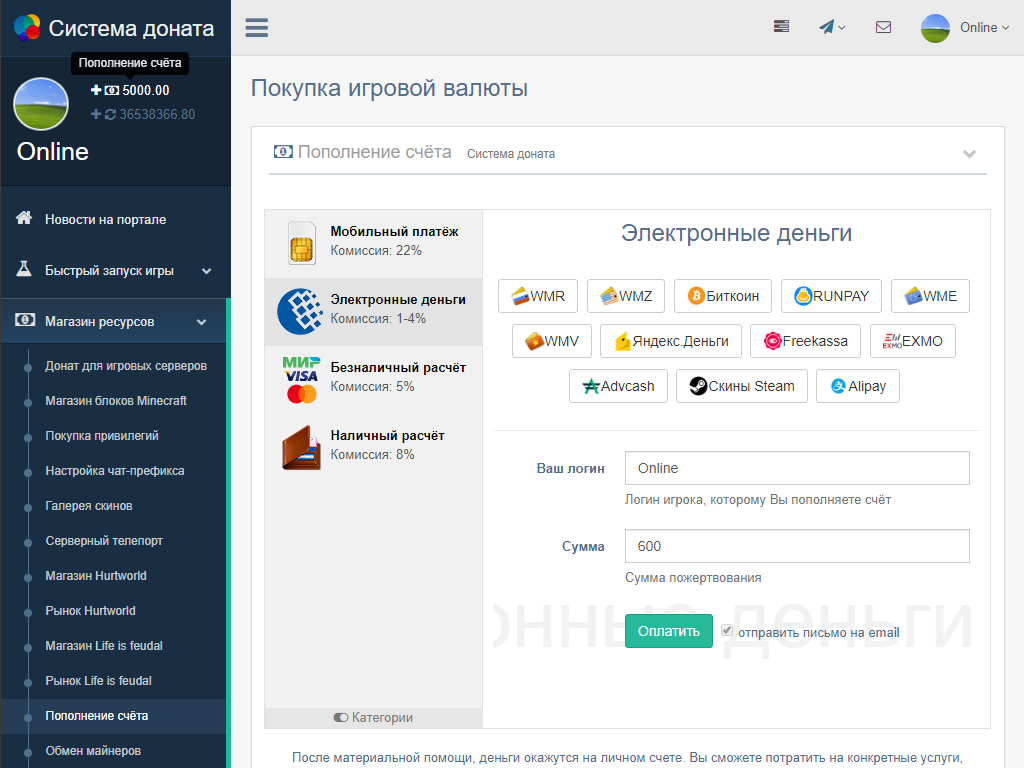Open the server list icon in header
The image size is (1024, 768).
click(x=782, y=28)
